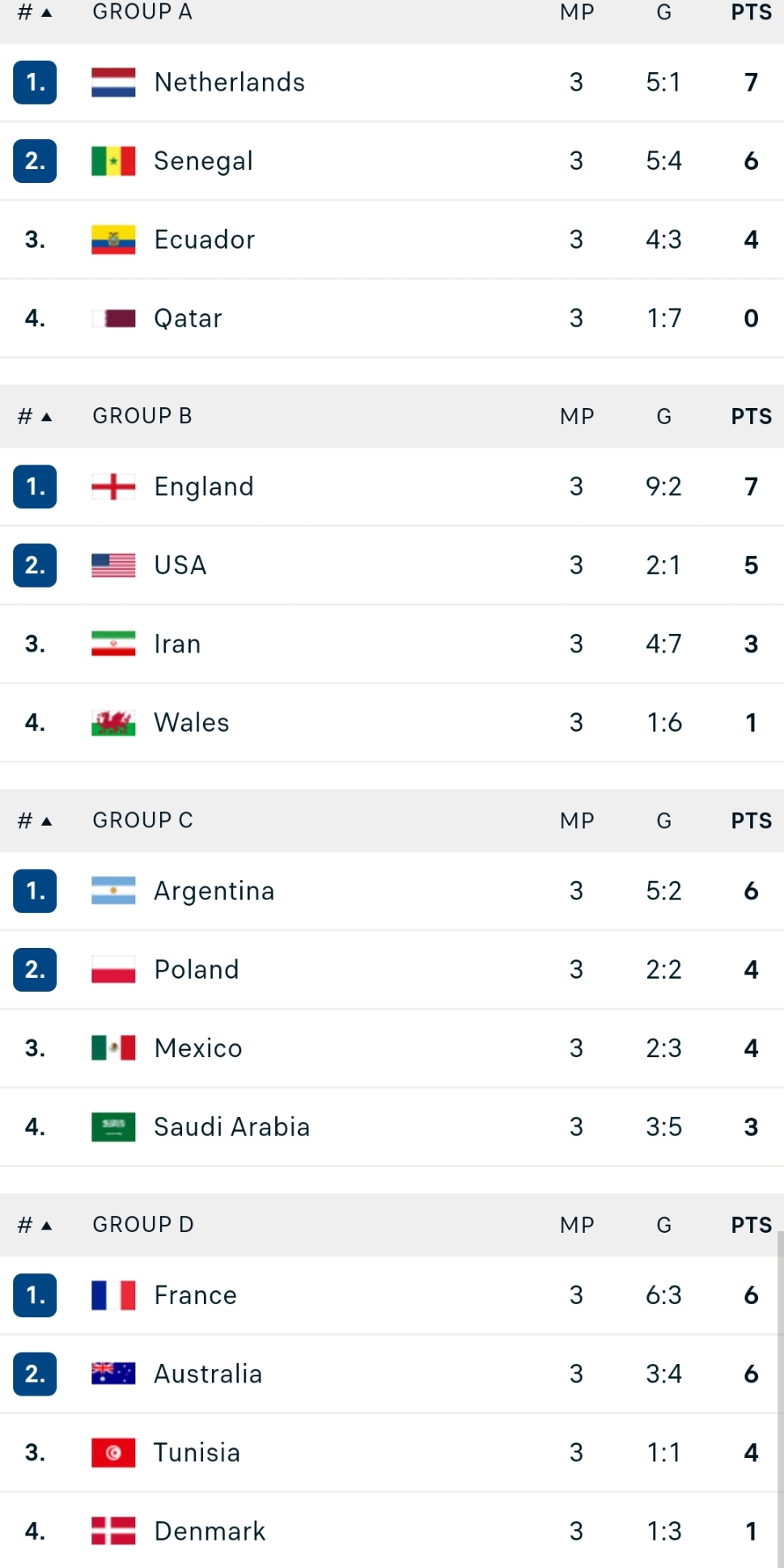Click the Netherlands flag icon
The width and height of the screenshot is (784, 1568).
[x=113, y=83]
